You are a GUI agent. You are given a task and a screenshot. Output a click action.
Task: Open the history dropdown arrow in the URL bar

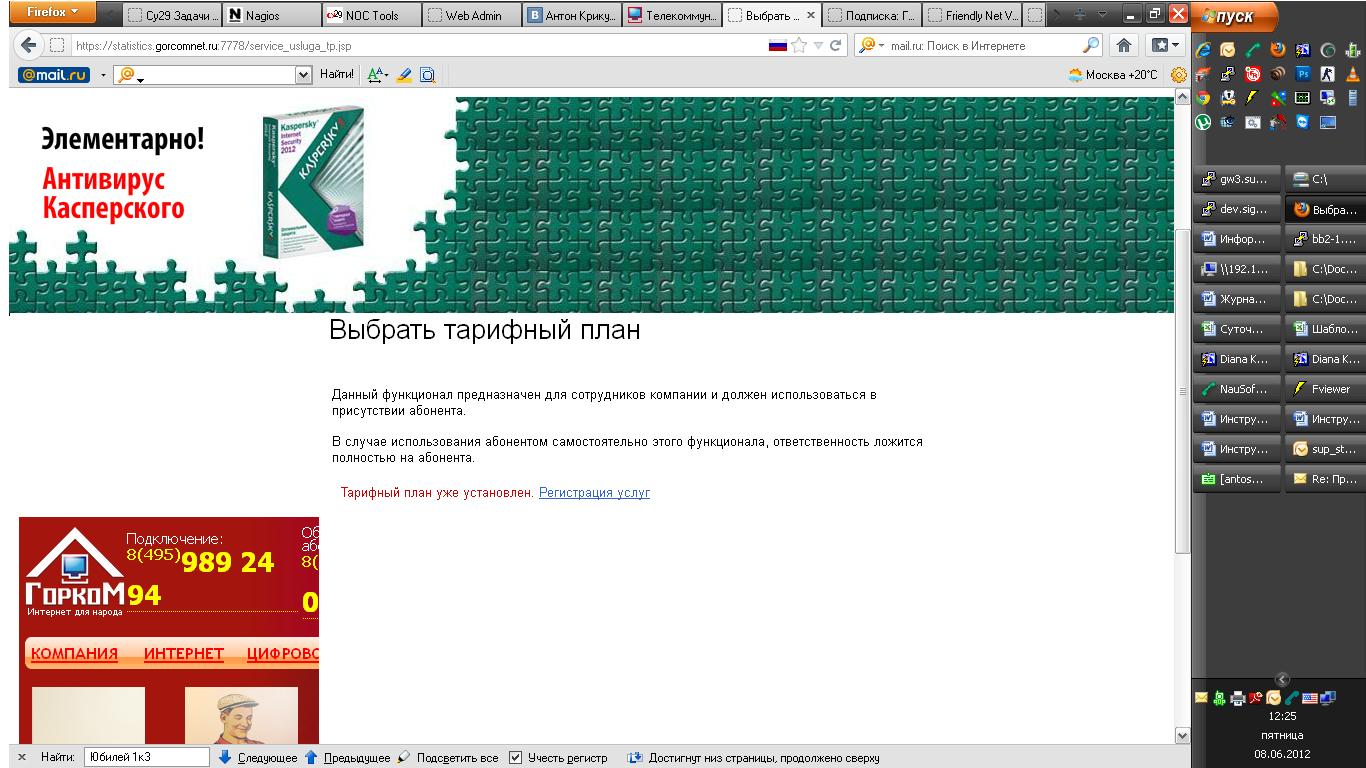[x=818, y=45]
